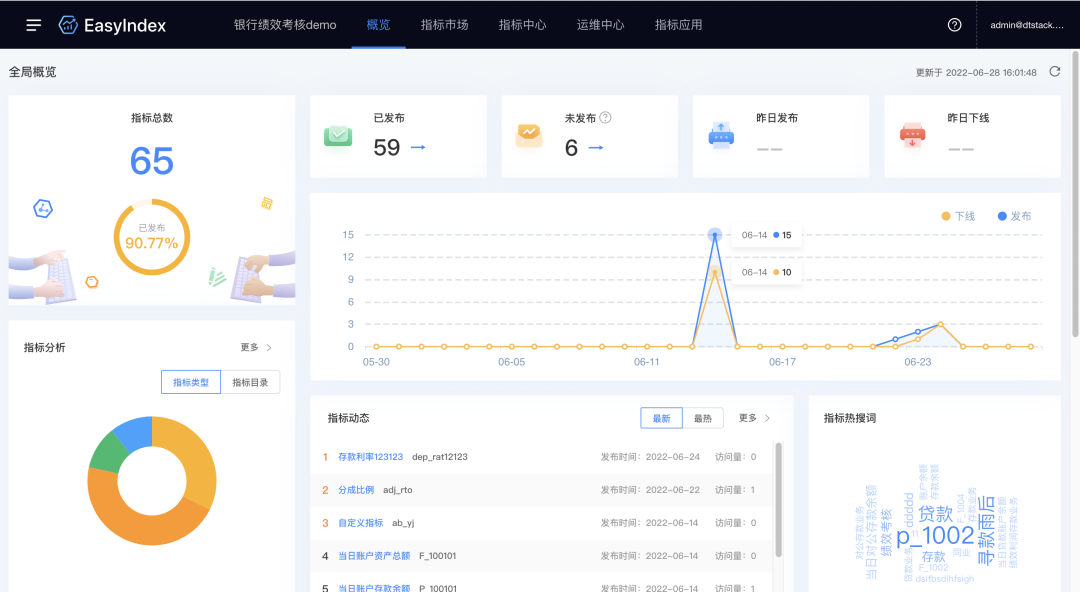Click the 寻款雨后 hot search word
This screenshot has width=1080, height=592.
pyautogui.click(x=986, y=530)
